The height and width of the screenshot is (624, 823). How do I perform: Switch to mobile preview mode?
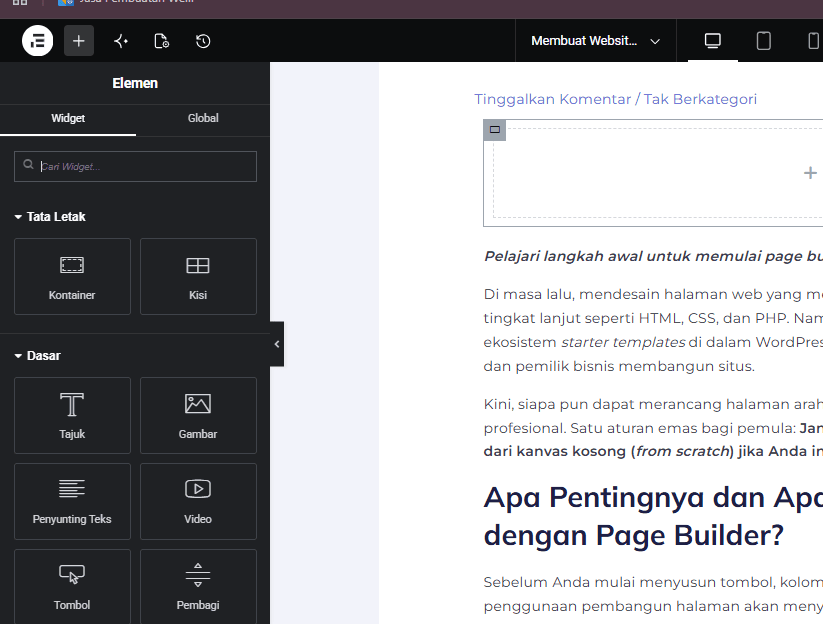tap(813, 40)
